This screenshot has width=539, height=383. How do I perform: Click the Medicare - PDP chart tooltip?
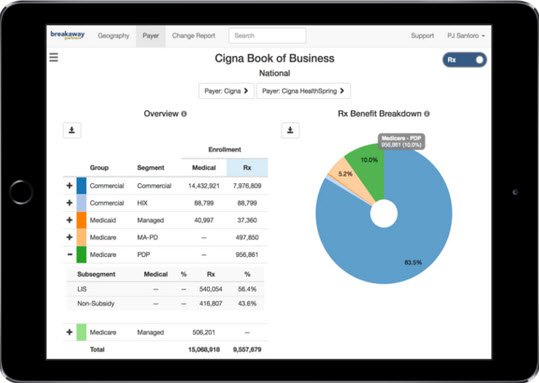[x=401, y=141]
